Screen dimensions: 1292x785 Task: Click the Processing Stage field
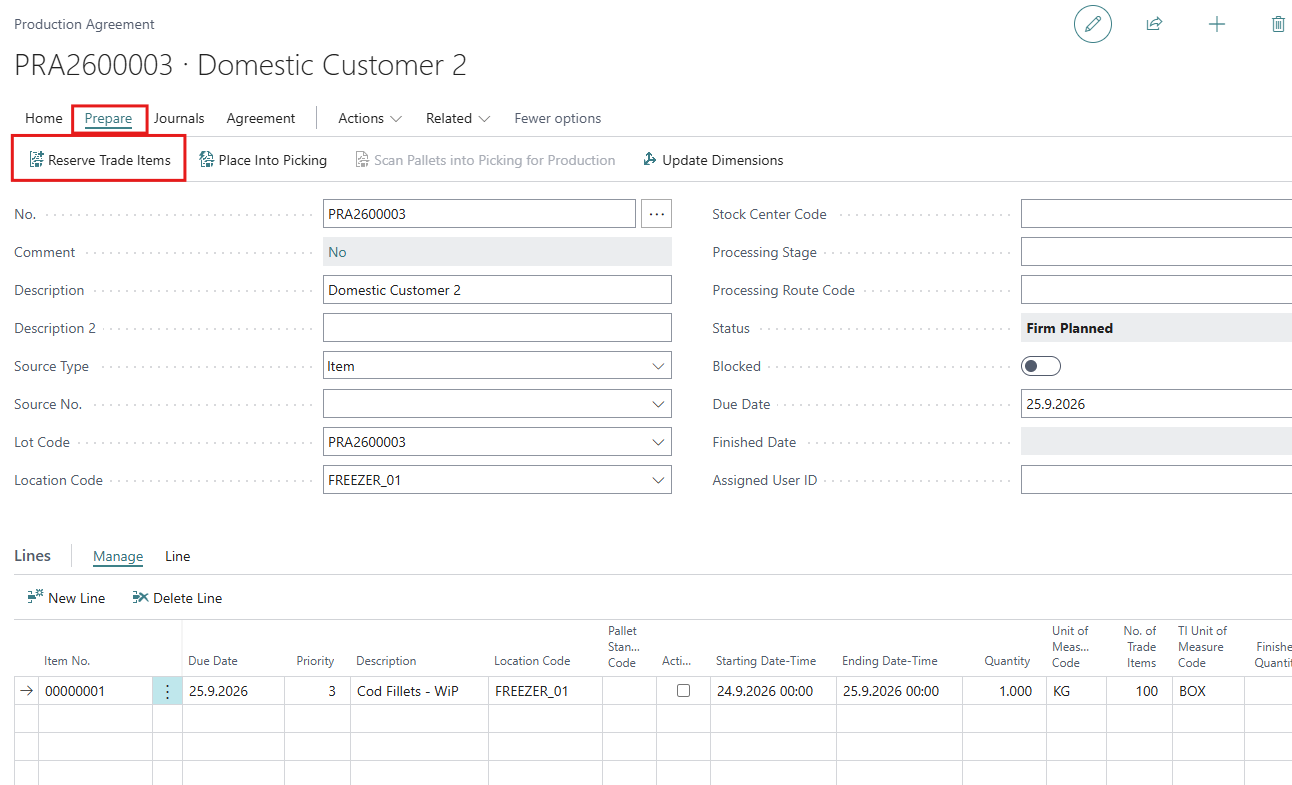(x=1156, y=252)
